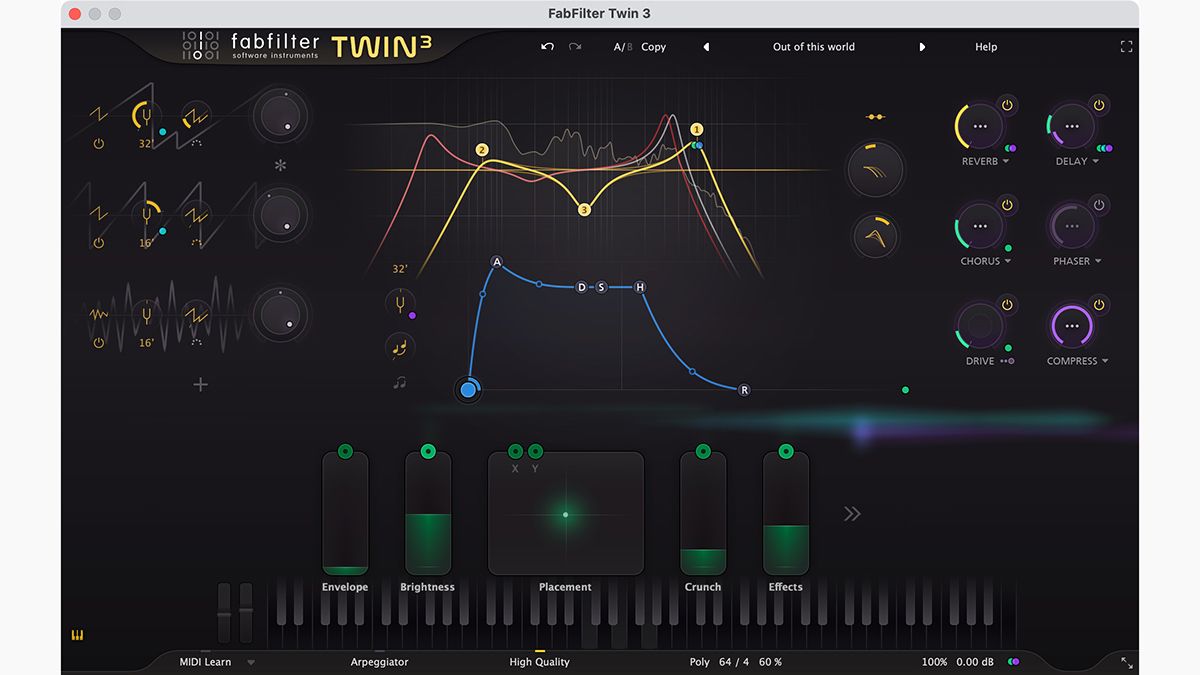The width and height of the screenshot is (1200, 675).
Task: Click the plus icon to add an oscillator
Action: click(199, 384)
